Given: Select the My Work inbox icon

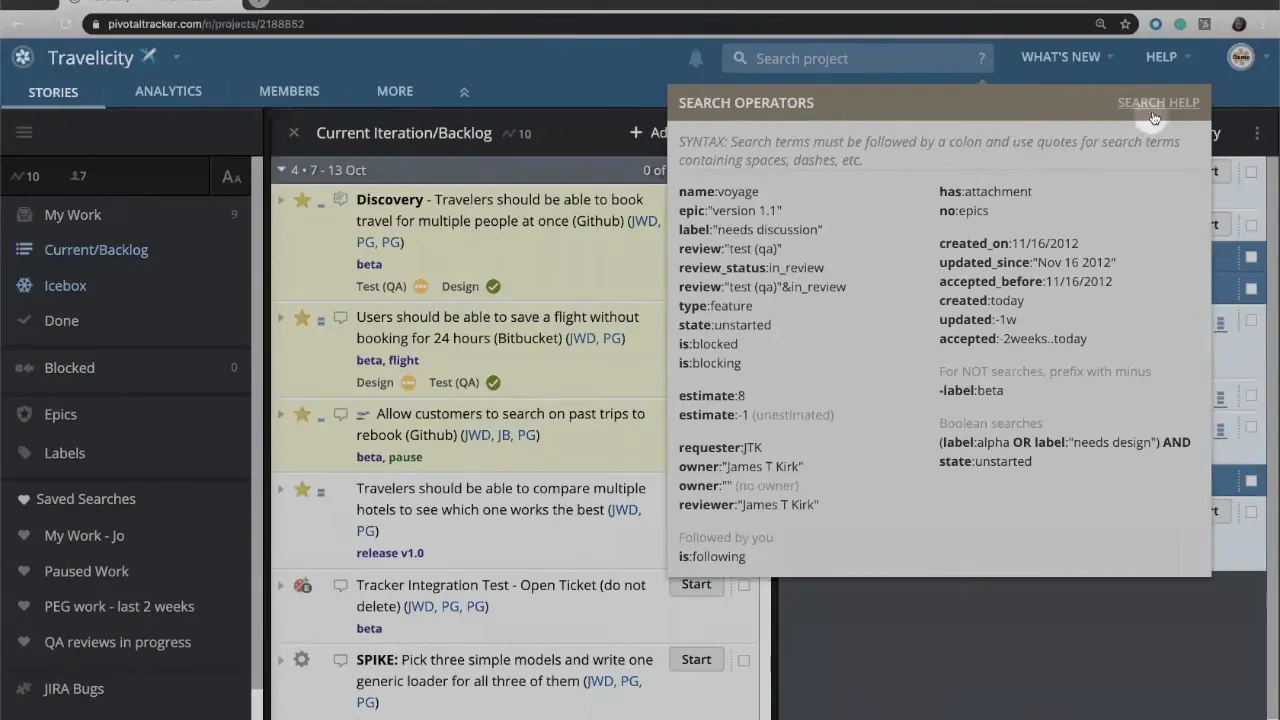Looking at the screenshot, I should [23, 214].
